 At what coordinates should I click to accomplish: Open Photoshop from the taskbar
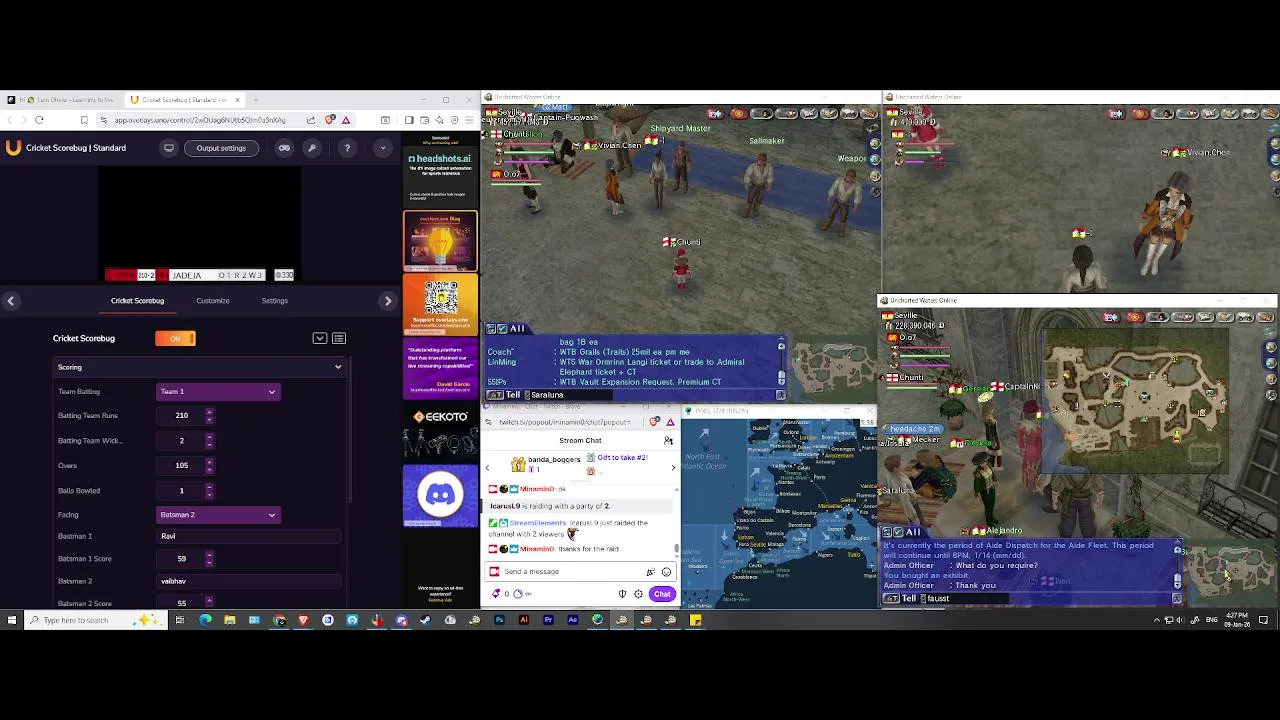coord(499,620)
